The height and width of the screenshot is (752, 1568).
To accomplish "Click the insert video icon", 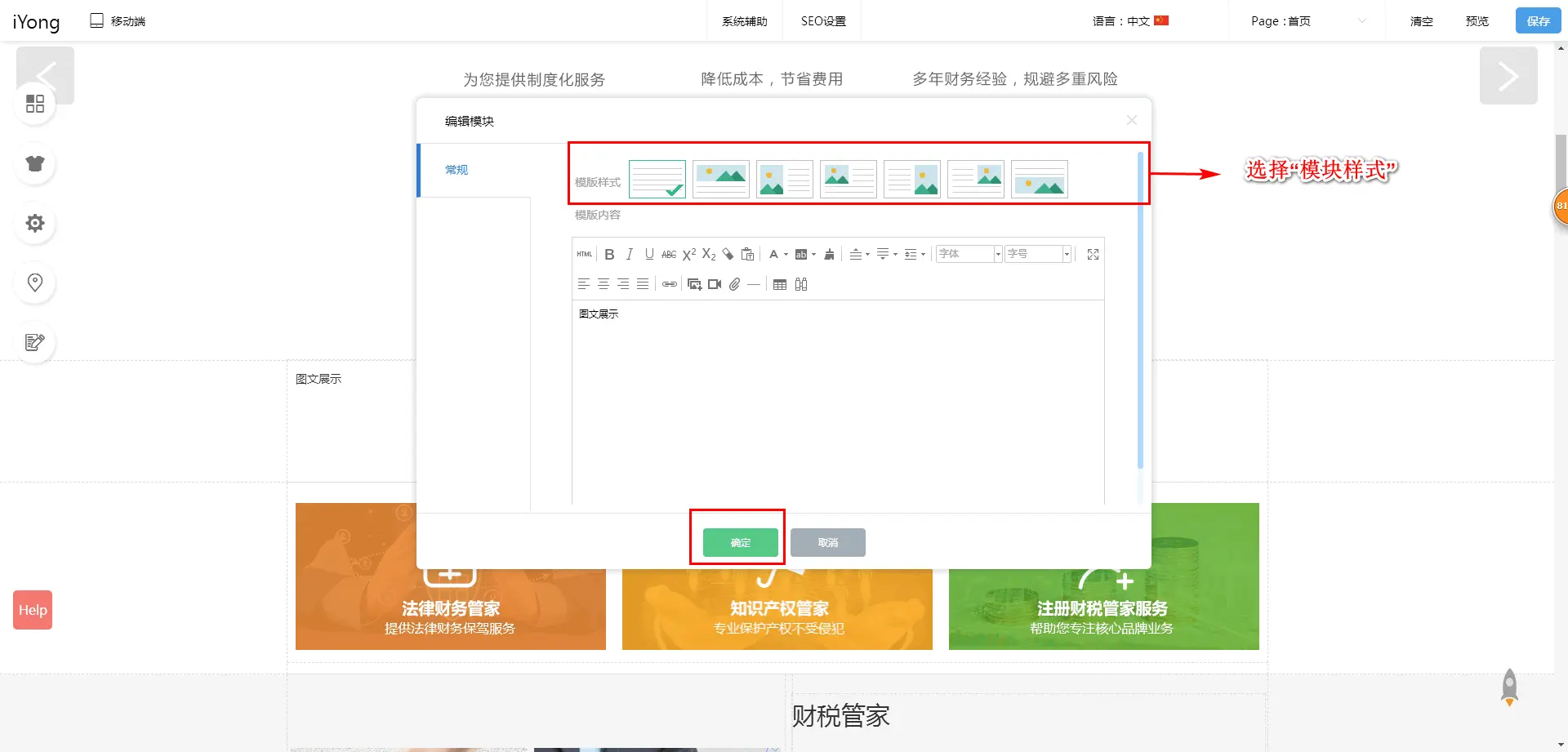I will click(x=715, y=284).
